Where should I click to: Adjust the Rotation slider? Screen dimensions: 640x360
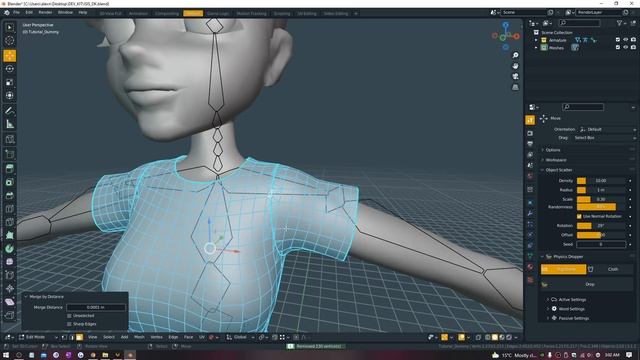click(601, 226)
